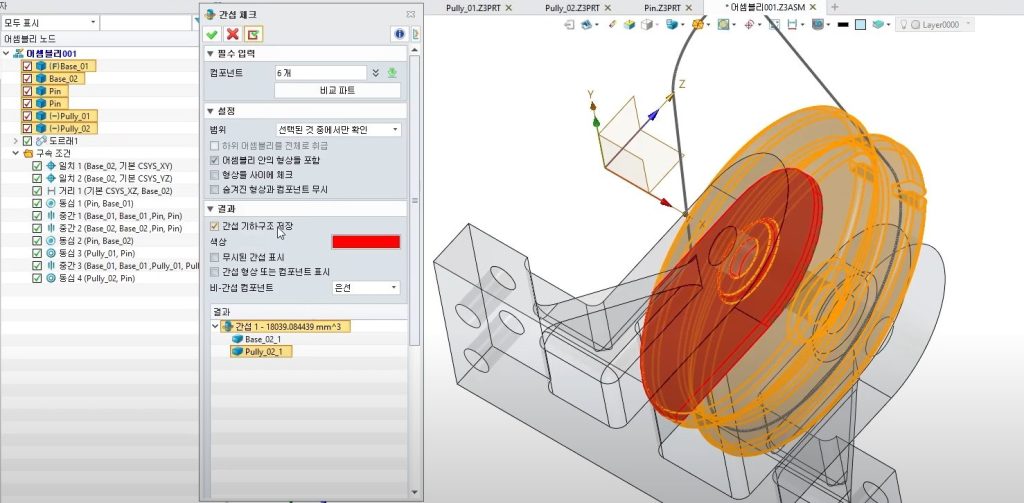The image size is (1024, 503).
Task: Click the 구속 조건 folder icon
Action: (x=29, y=153)
